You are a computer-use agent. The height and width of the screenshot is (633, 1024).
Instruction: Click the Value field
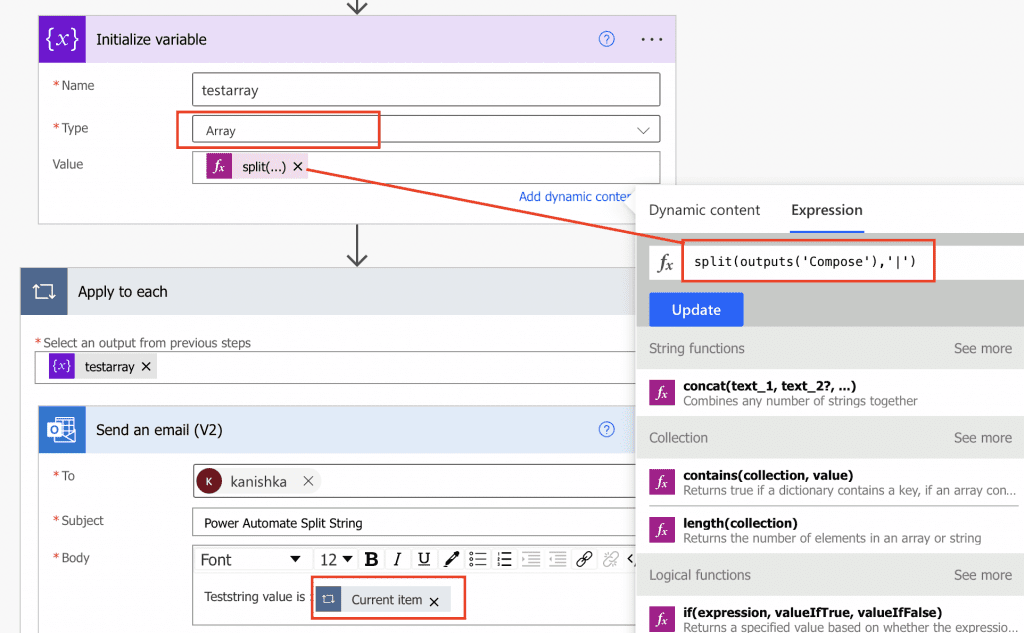[x=426, y=167]
